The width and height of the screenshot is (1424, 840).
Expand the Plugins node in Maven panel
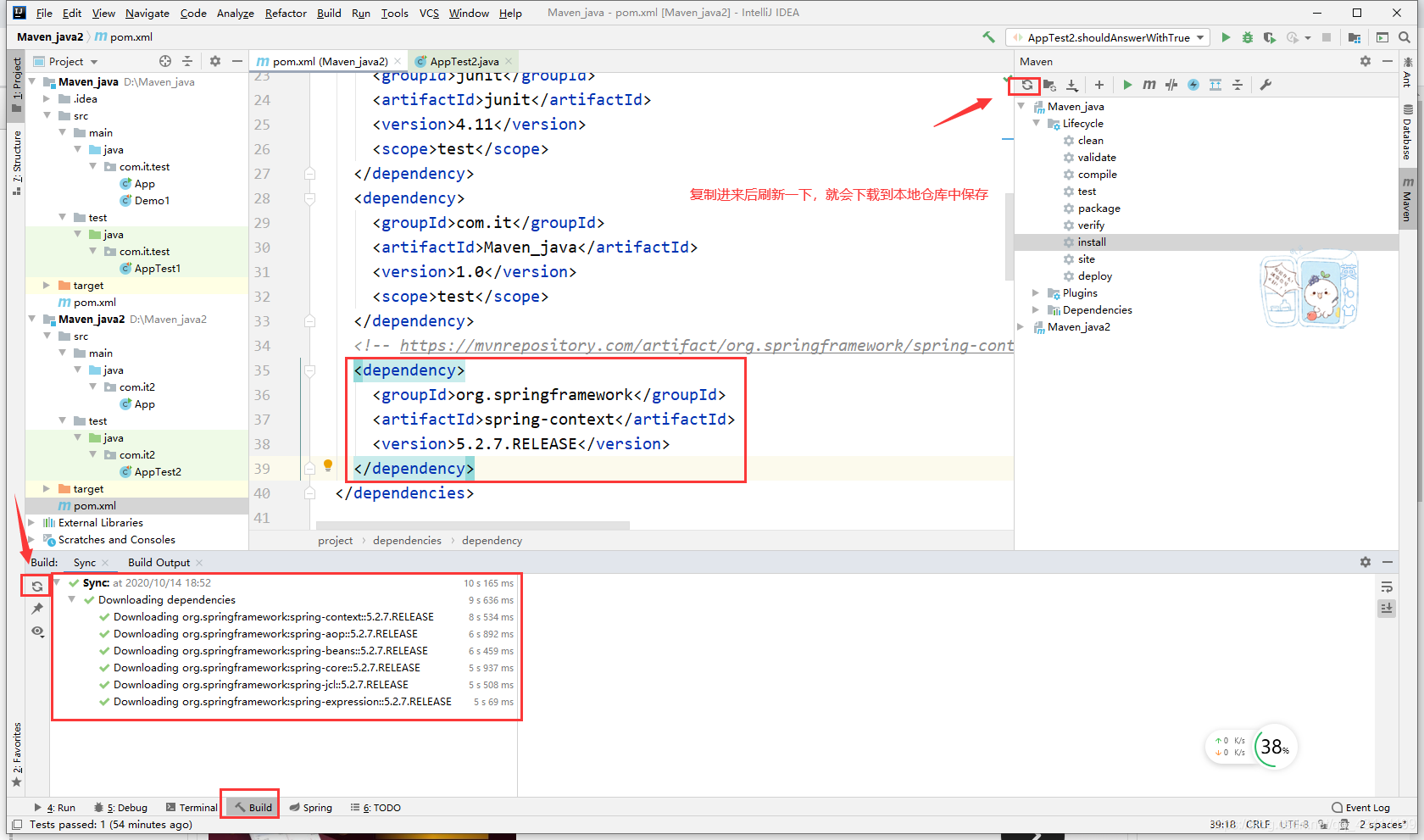click(1036, 293)
